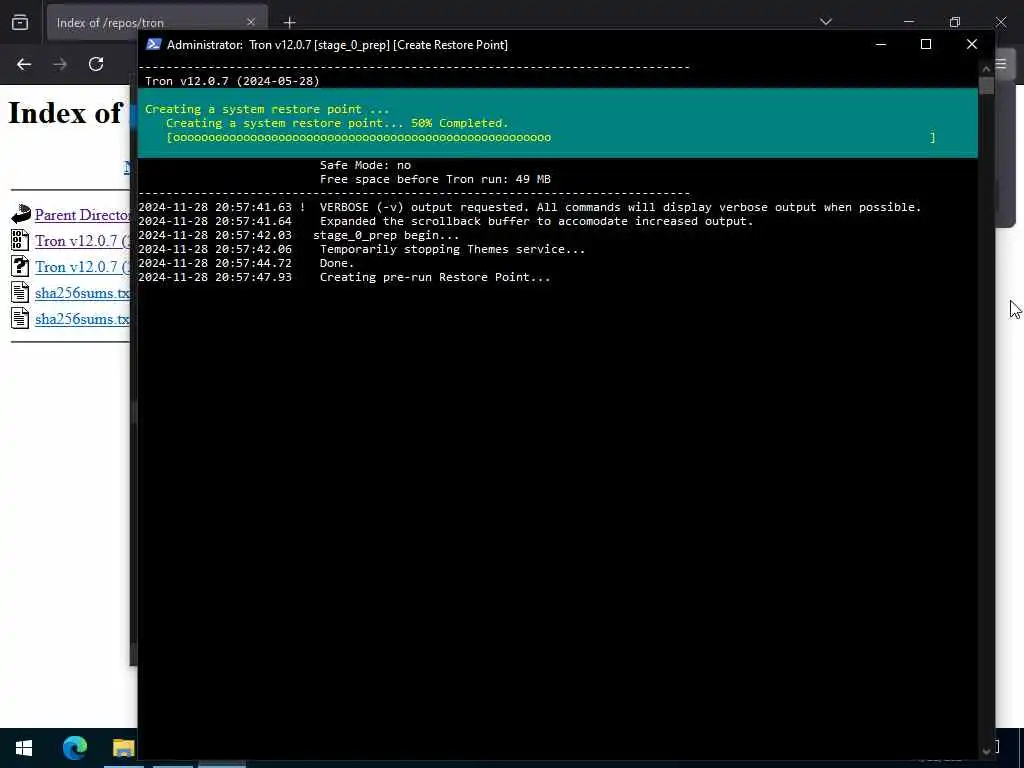Close the Index of /repos/tron tab

(251, 22)
